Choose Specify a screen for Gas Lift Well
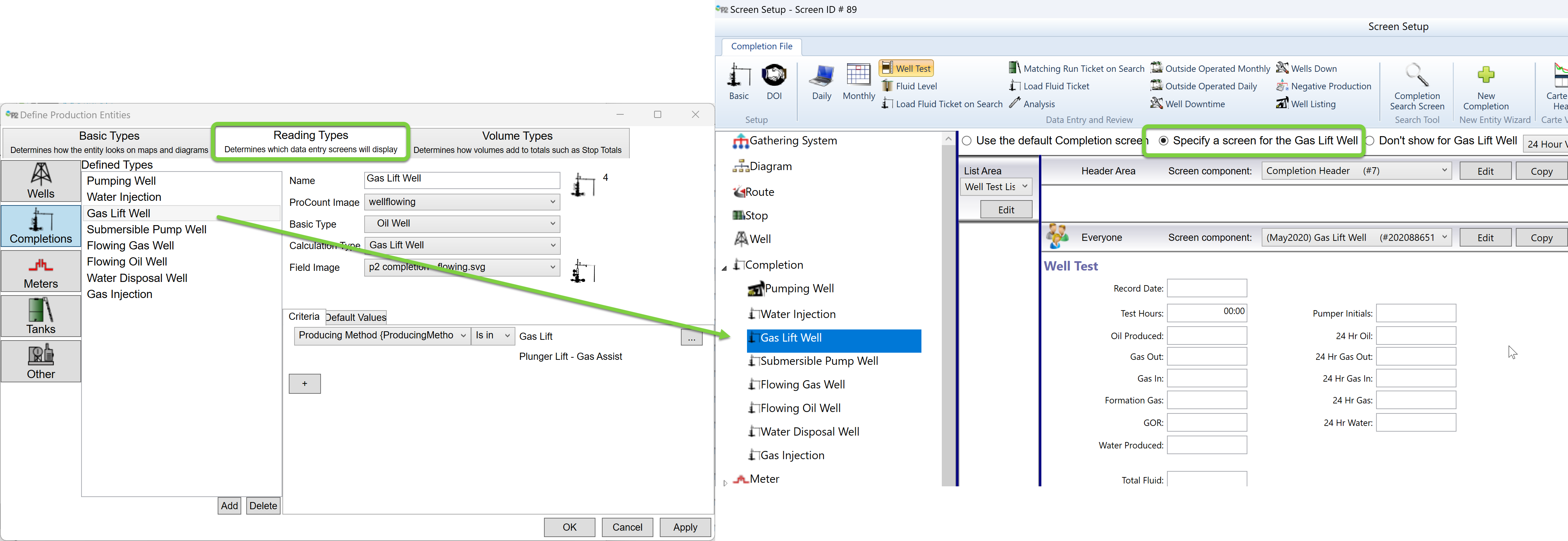Image resolution: width=1568 pixels, height=541 pixels. [x=1163, y=140]
